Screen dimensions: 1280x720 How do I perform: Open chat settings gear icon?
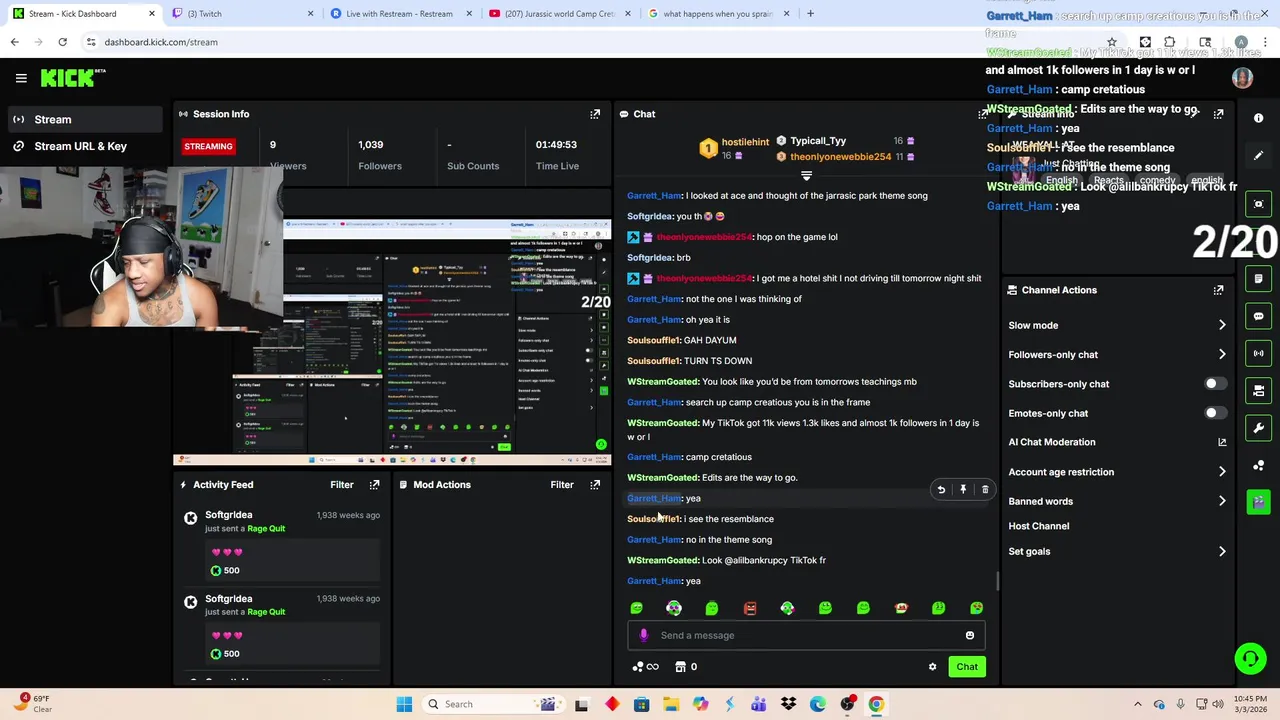(x=932, y=667)
